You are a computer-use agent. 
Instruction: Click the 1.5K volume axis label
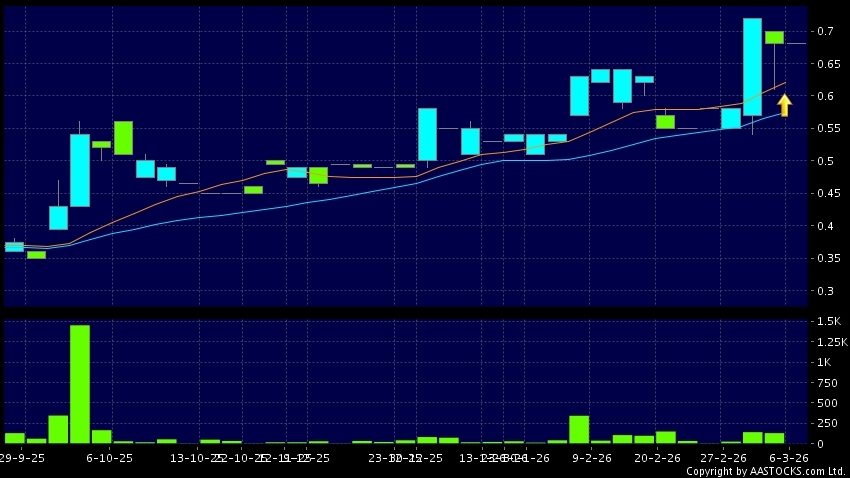[828, 321]
